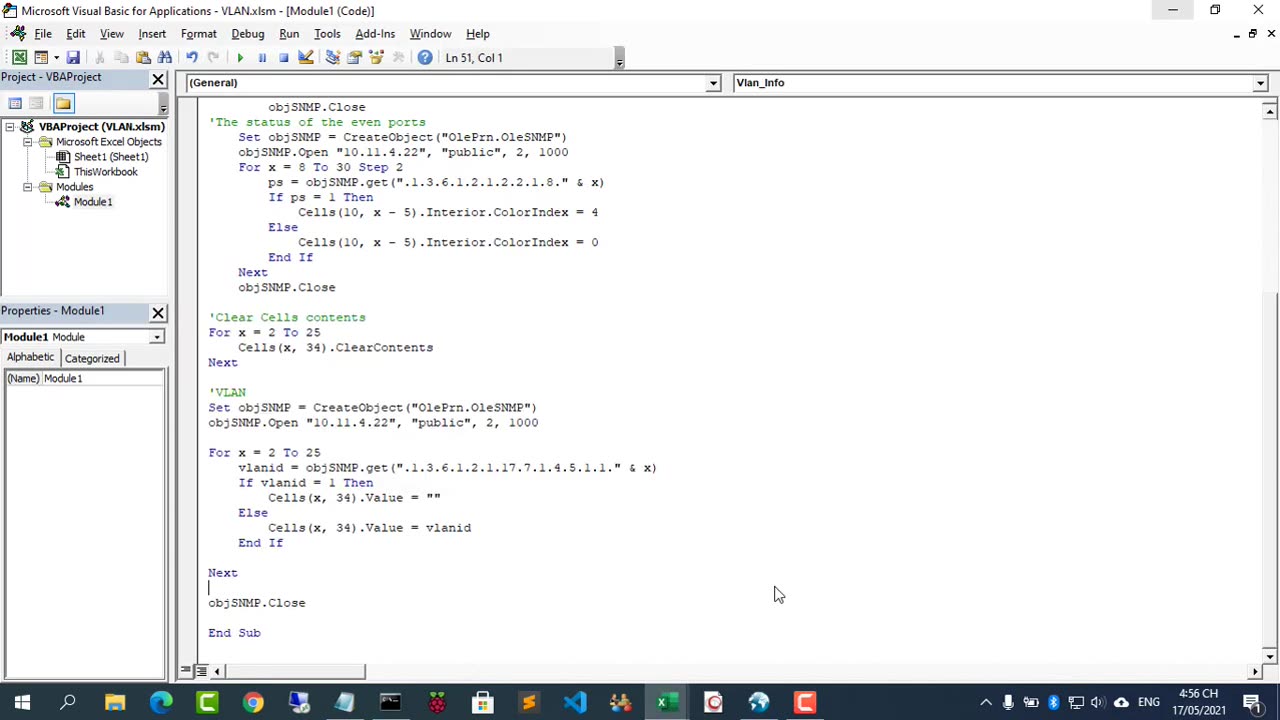Click the 'objSNMP.Close' line above End Sub
Screen dimensions: 1280x720
[x=257, y=603]
